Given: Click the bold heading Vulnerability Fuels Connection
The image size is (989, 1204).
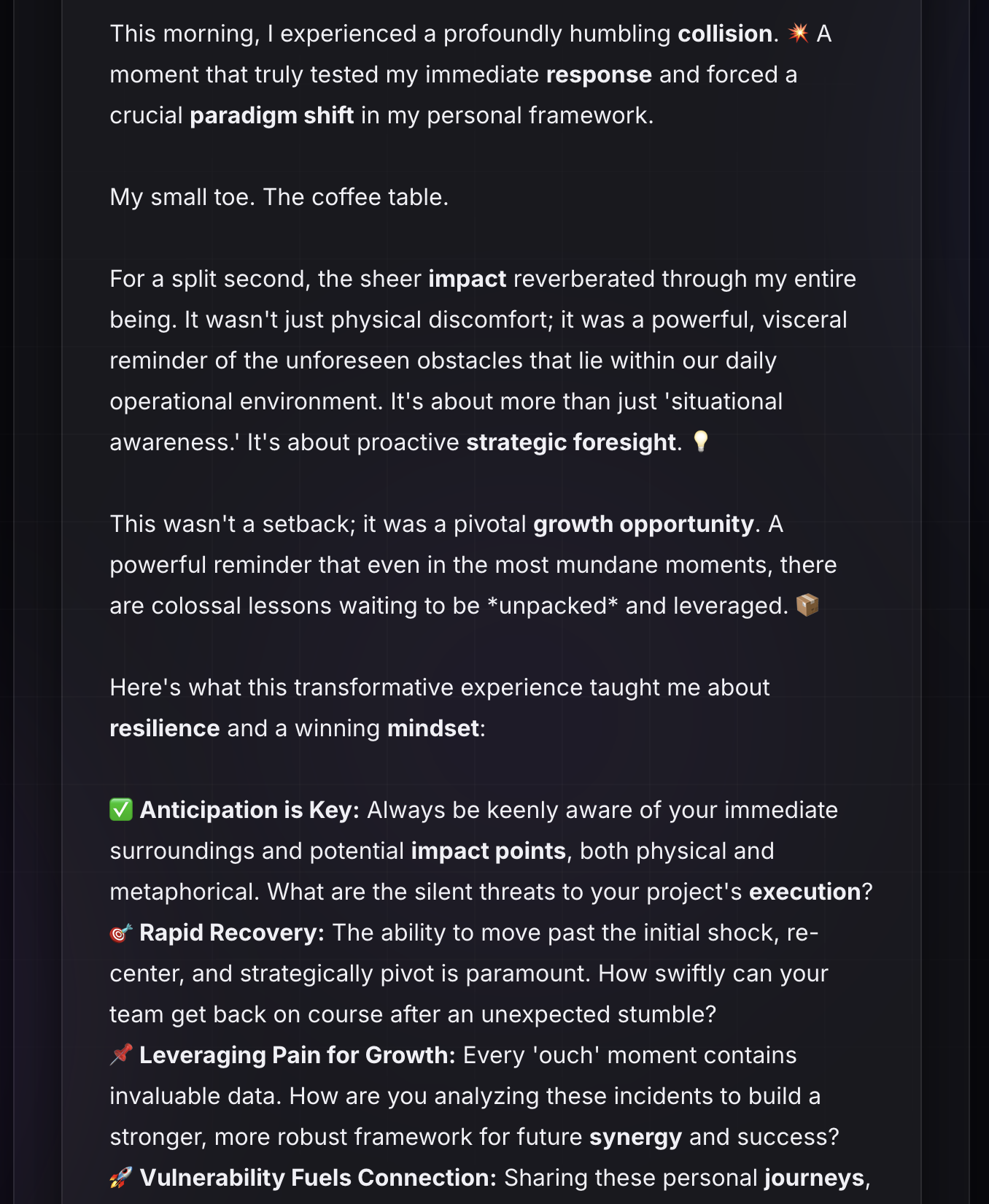Looking at the screenshot, I should click(318, 1178).
